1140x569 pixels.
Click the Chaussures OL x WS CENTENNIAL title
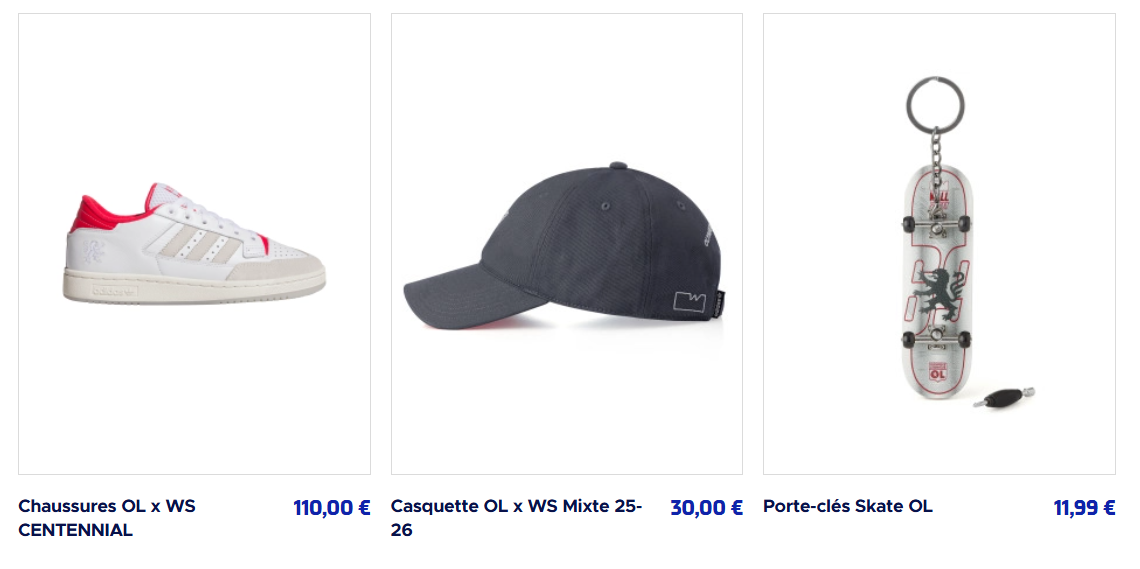coord(107,518)
